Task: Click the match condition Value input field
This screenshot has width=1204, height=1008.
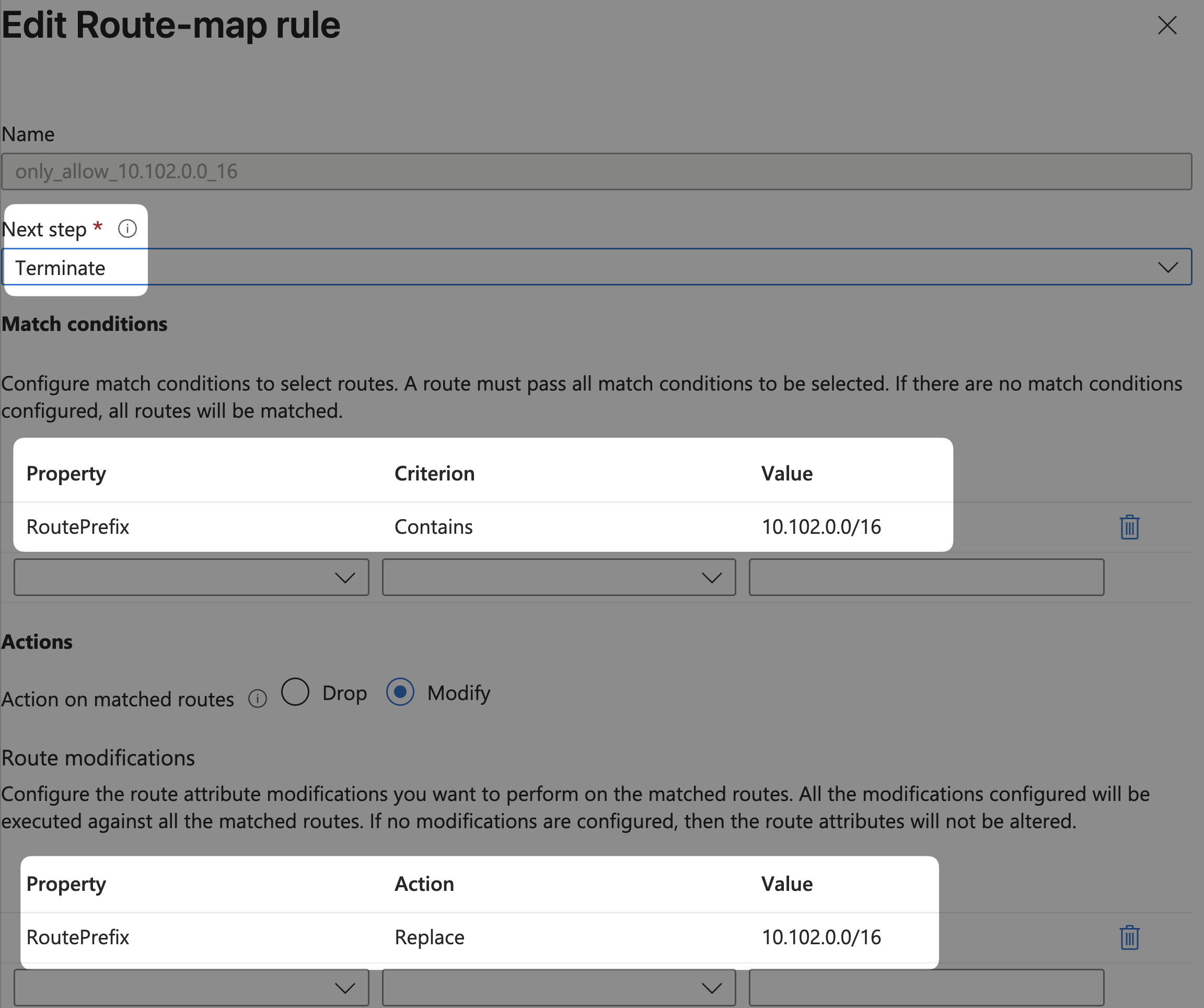Action: tap(926, 578)
